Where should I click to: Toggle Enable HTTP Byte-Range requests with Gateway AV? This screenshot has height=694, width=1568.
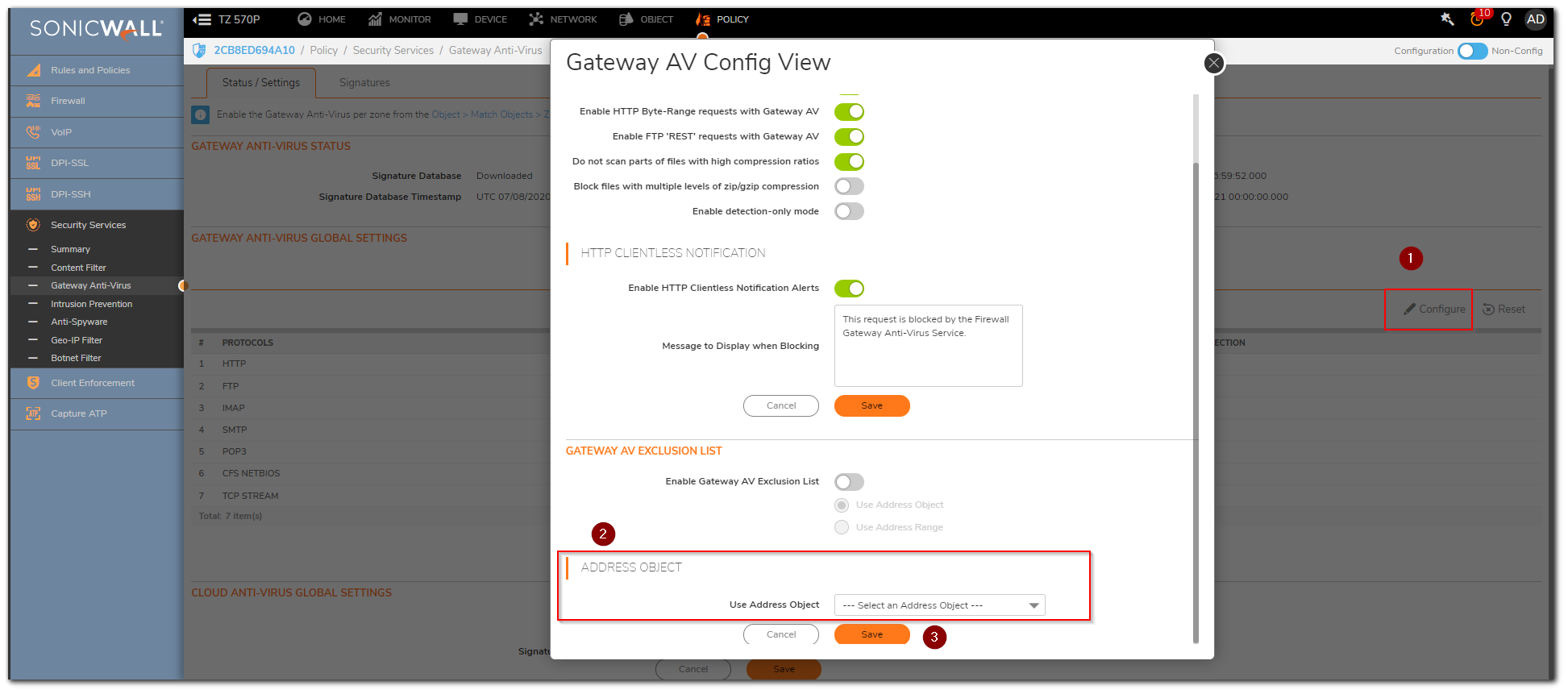(x=849, y=112)
